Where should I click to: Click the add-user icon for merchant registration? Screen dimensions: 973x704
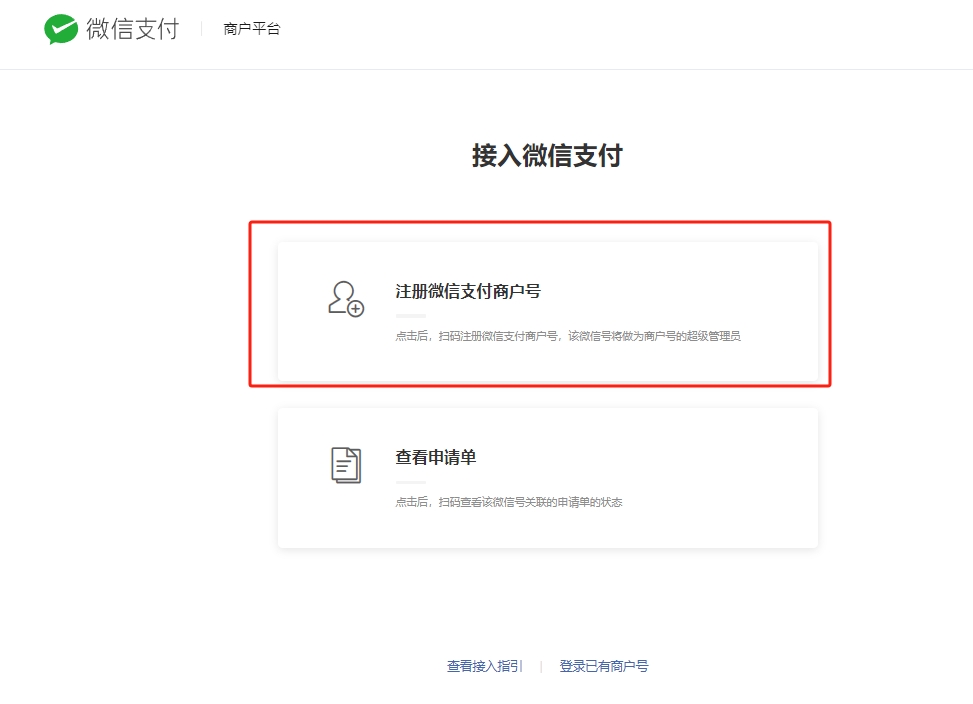[346, 298]
